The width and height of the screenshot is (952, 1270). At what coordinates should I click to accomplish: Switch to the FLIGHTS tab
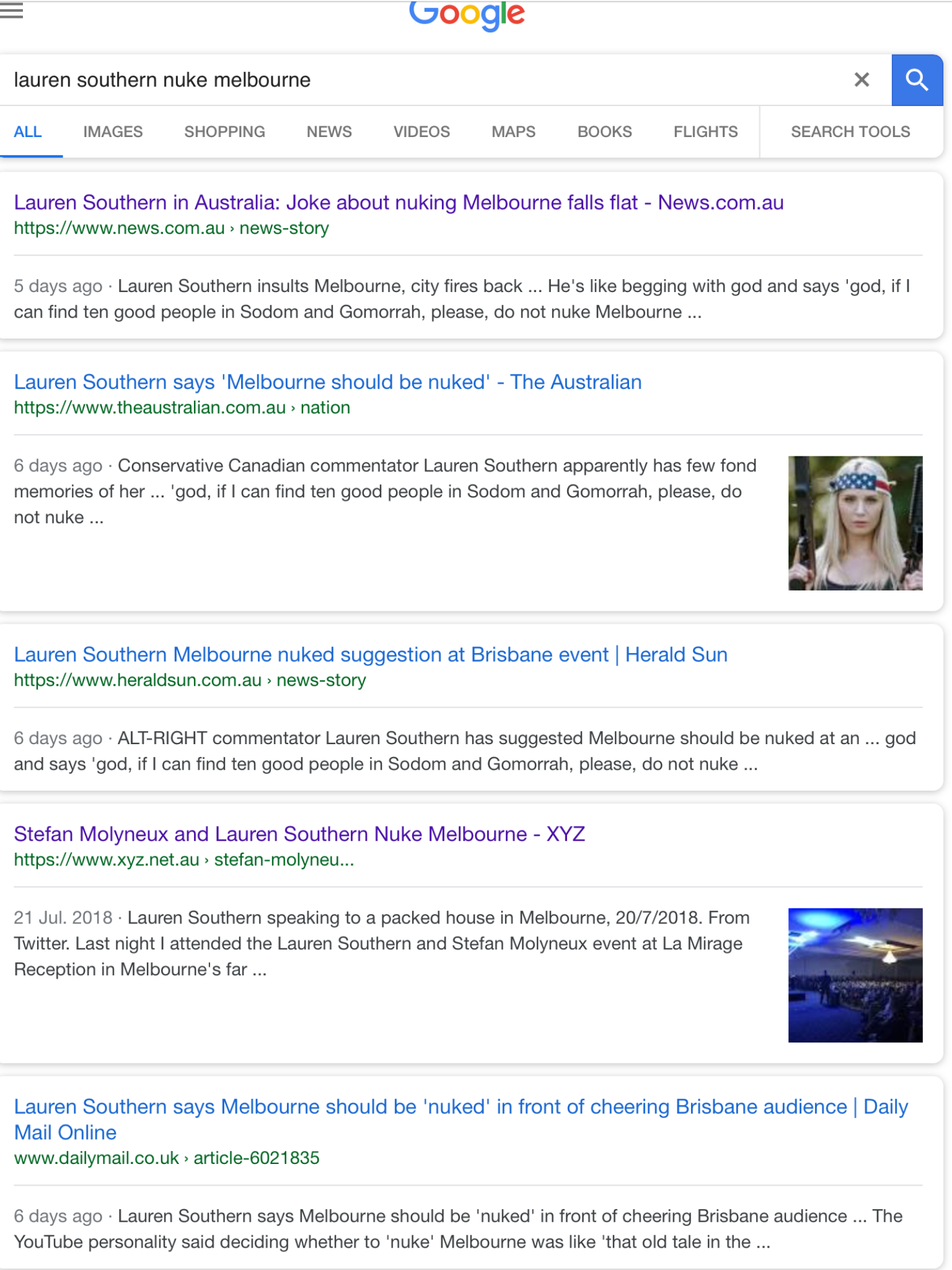pyautogui.click(x=705, y=132)
